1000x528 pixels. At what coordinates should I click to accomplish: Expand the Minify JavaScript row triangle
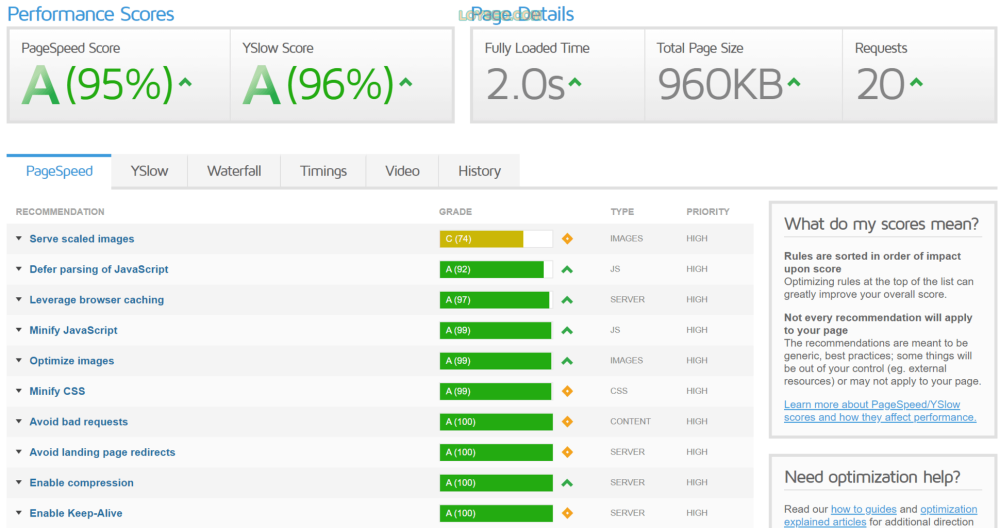[18, 330]
